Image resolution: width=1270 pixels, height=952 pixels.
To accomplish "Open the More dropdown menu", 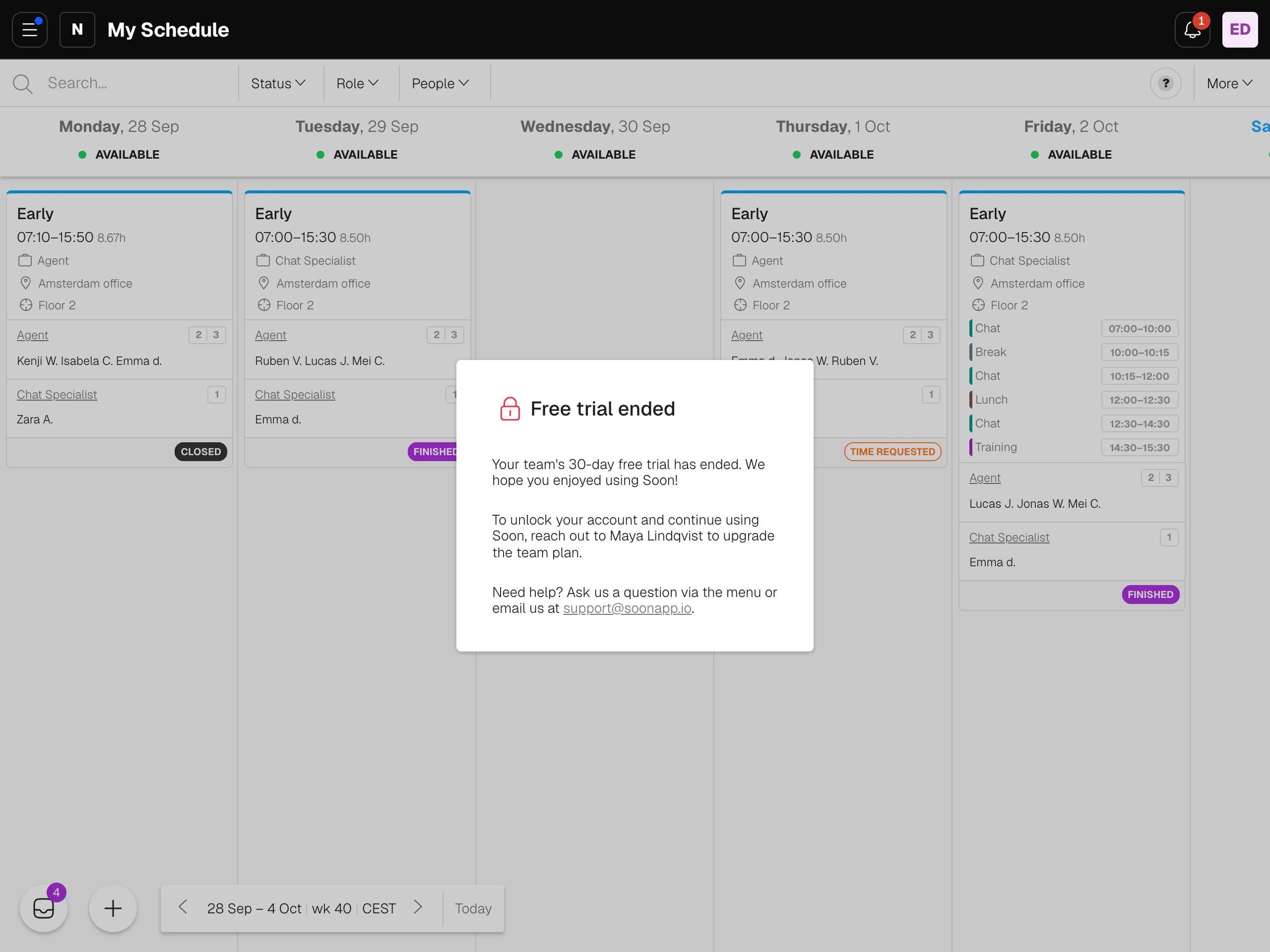I will pos(1229,83).
